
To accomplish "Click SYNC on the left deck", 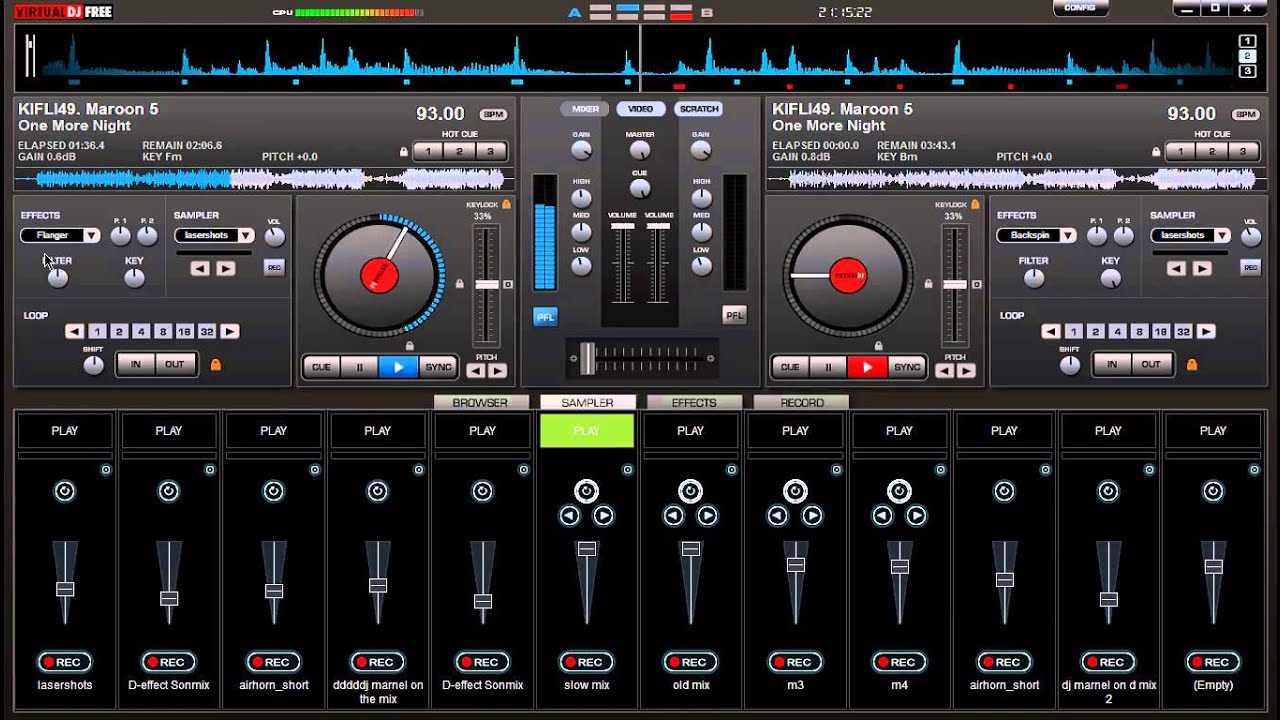I will pos(438,367).
